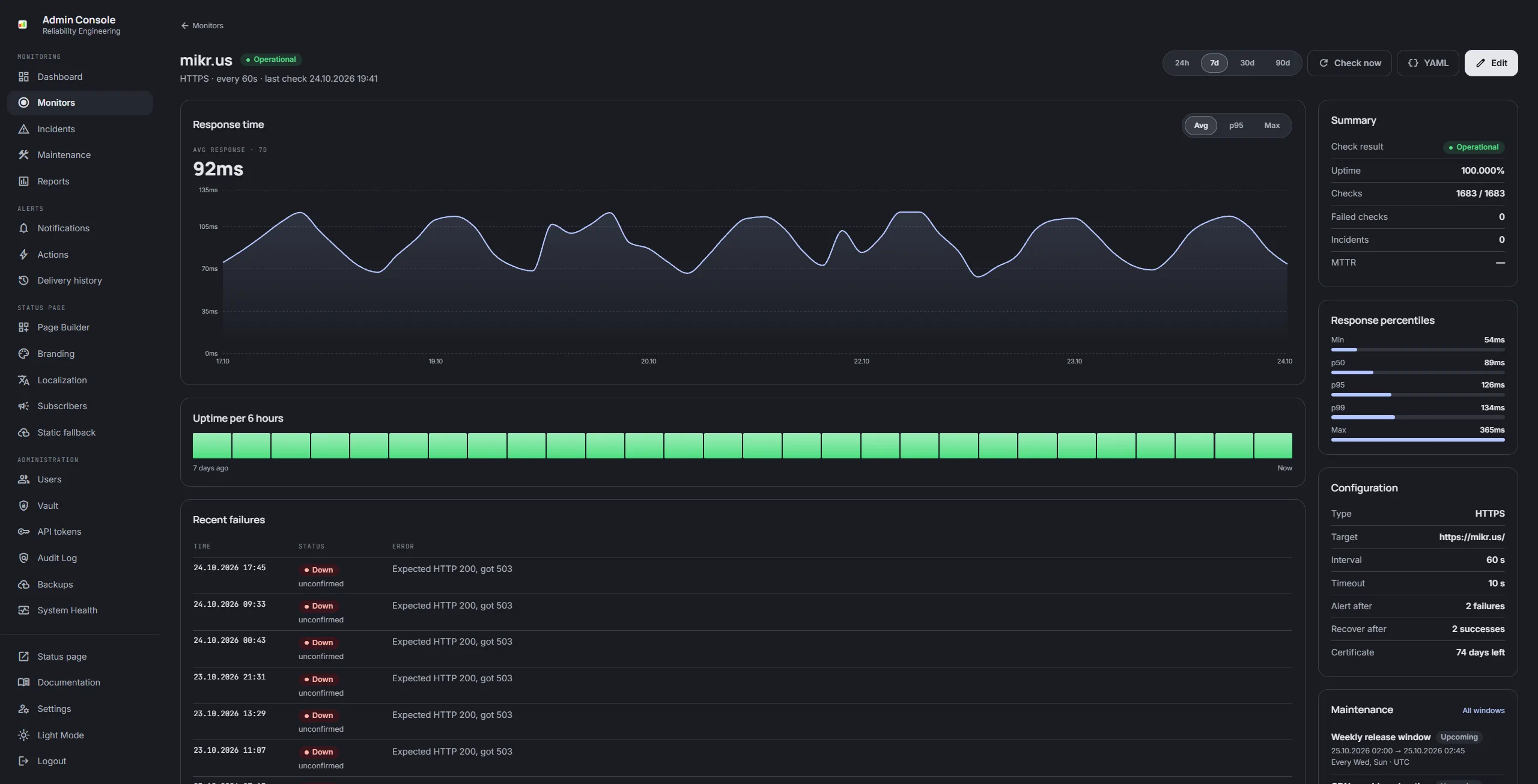Open external Status page link
The image size is (1538, 784).
80,657
